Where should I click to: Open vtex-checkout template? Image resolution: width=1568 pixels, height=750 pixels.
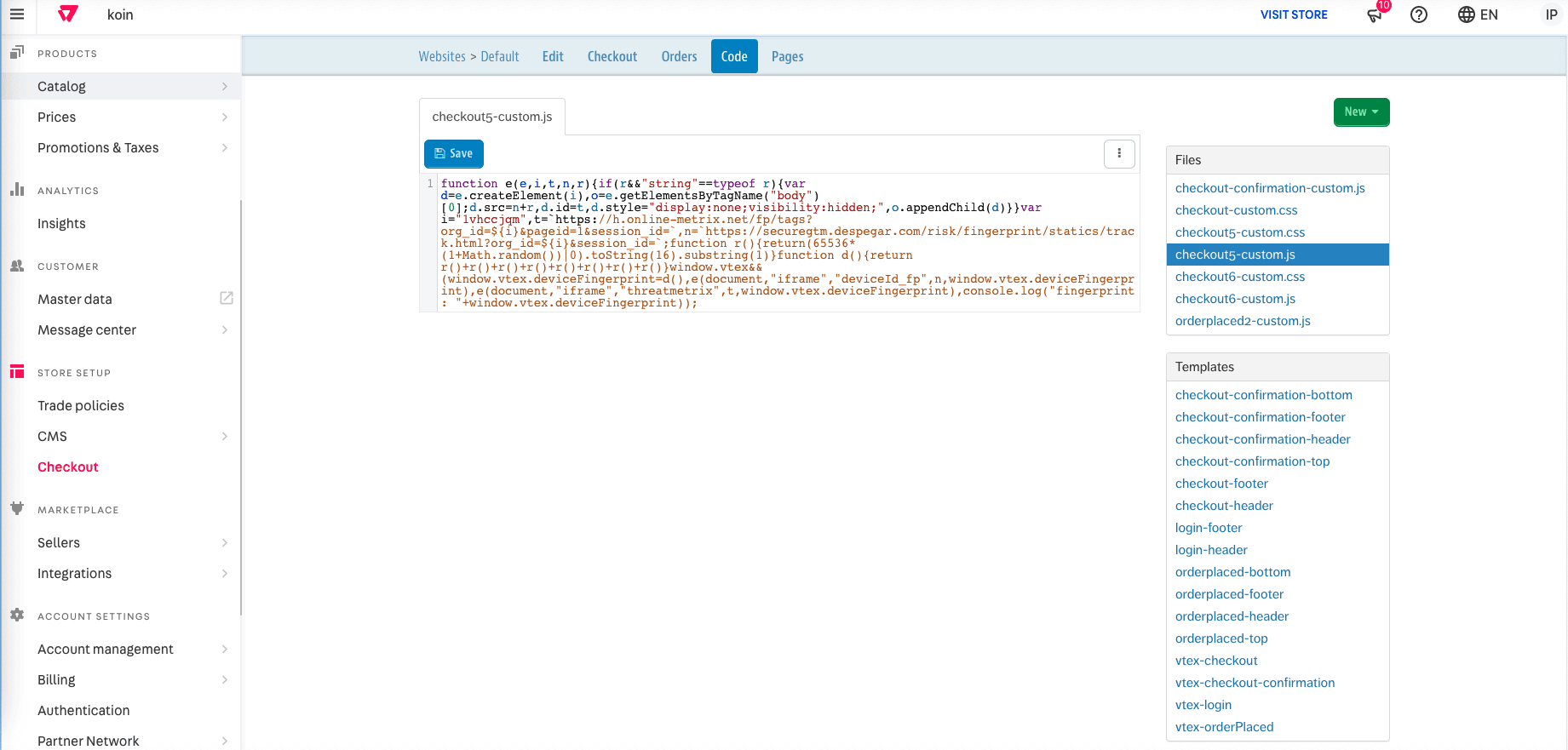click(1216, 661)
